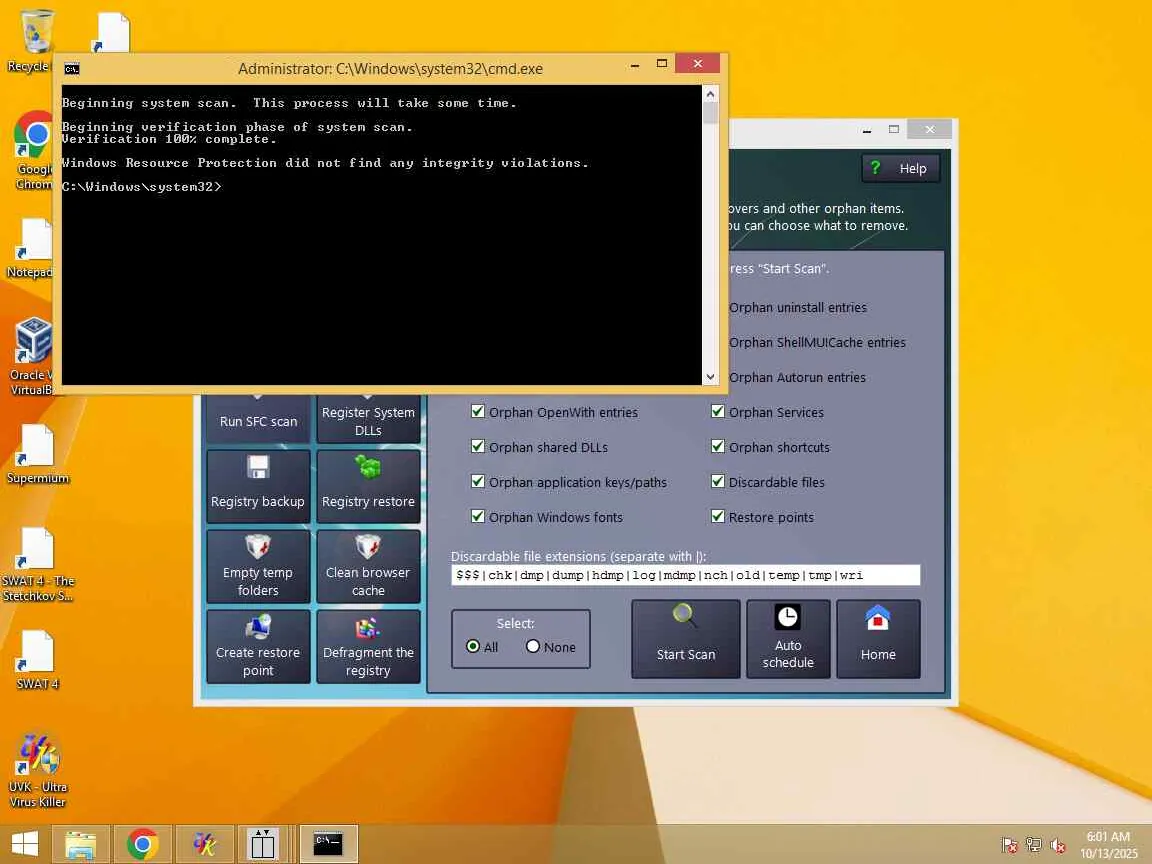
Task: Open the Windows Start button
Action: [x=24, y=843]
